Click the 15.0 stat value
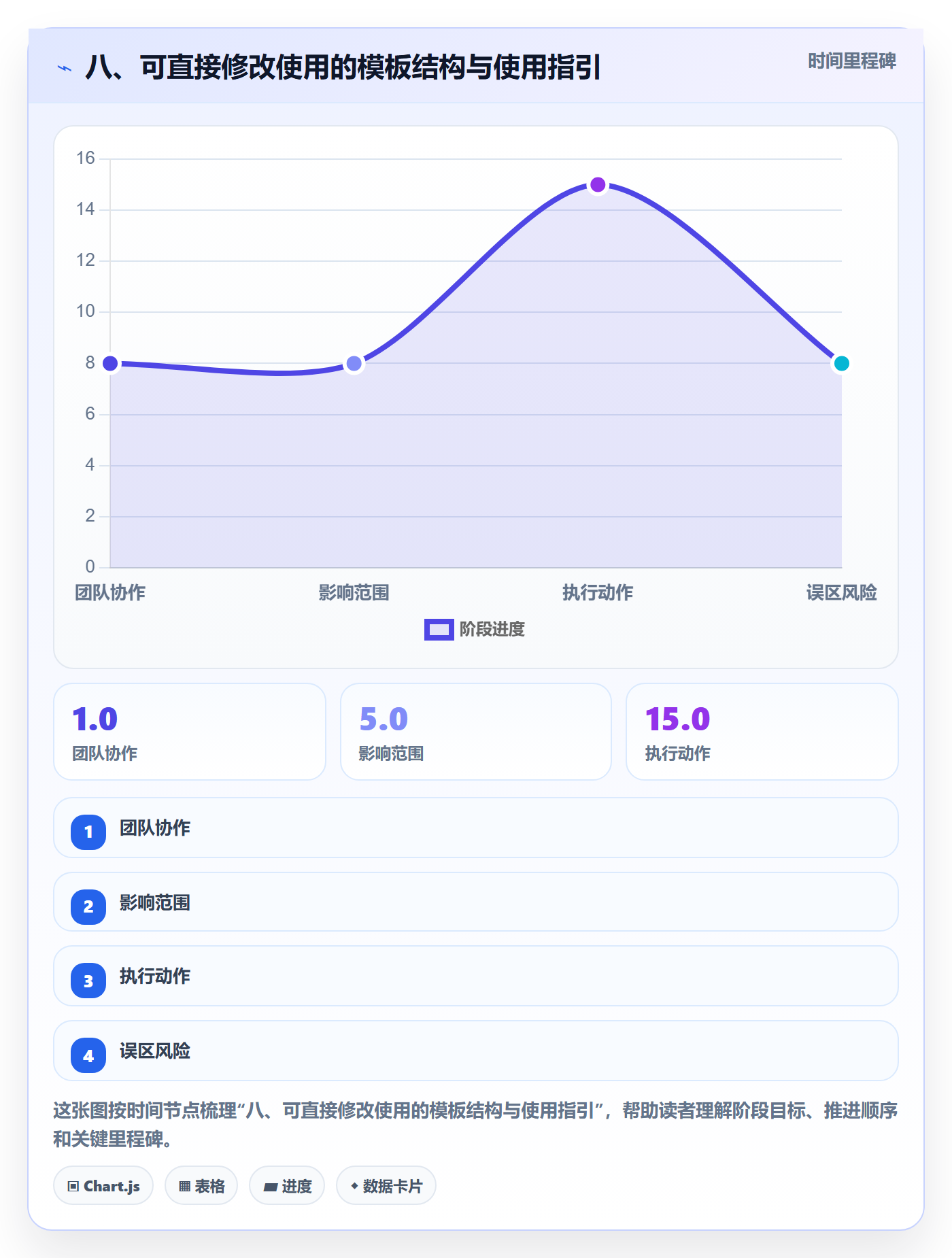Viewport: 952px width, 1258px height. point(677,719)
